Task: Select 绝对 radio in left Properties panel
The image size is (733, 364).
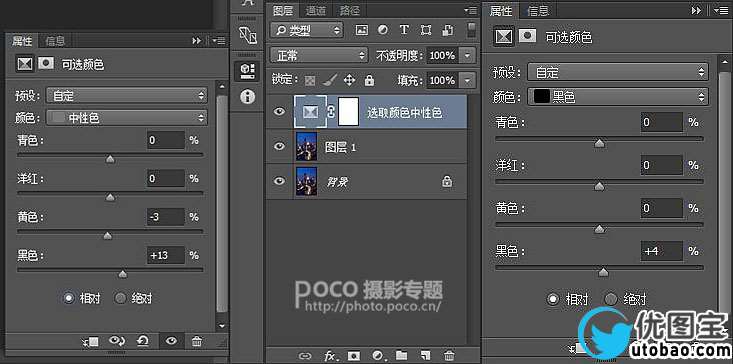Action: (121, 298)
